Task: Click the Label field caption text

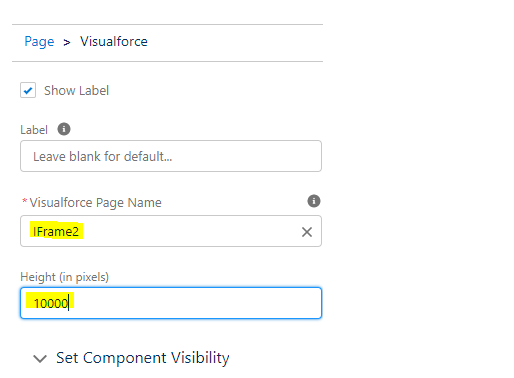Action: click(34, 130)
